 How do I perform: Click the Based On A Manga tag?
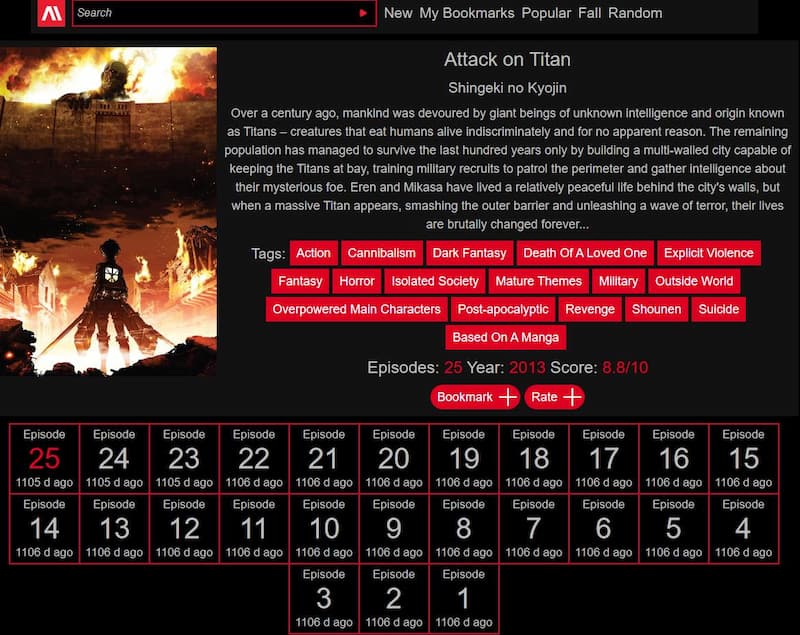[506, 337]
